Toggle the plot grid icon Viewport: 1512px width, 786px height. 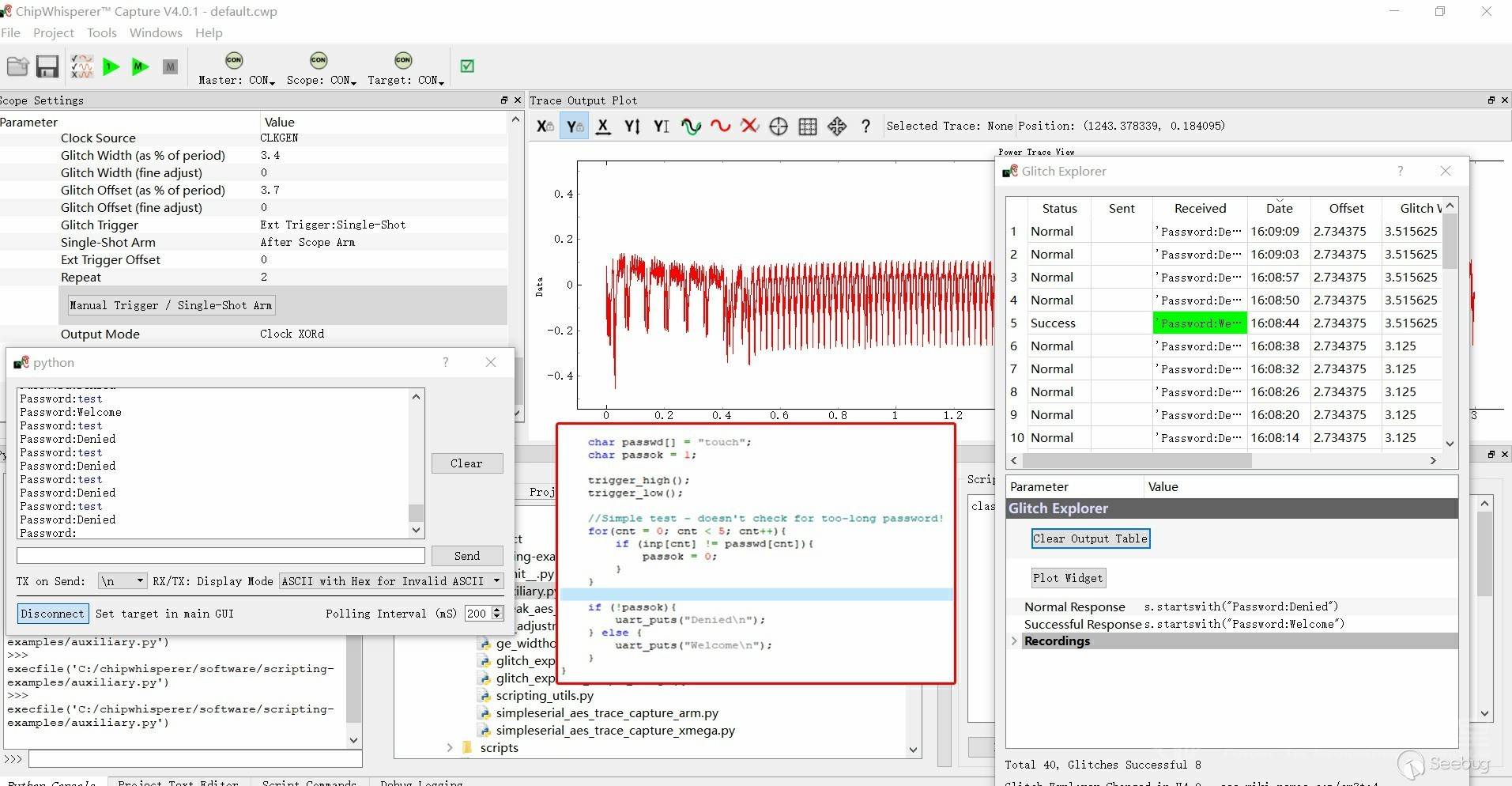click(808, 126)
